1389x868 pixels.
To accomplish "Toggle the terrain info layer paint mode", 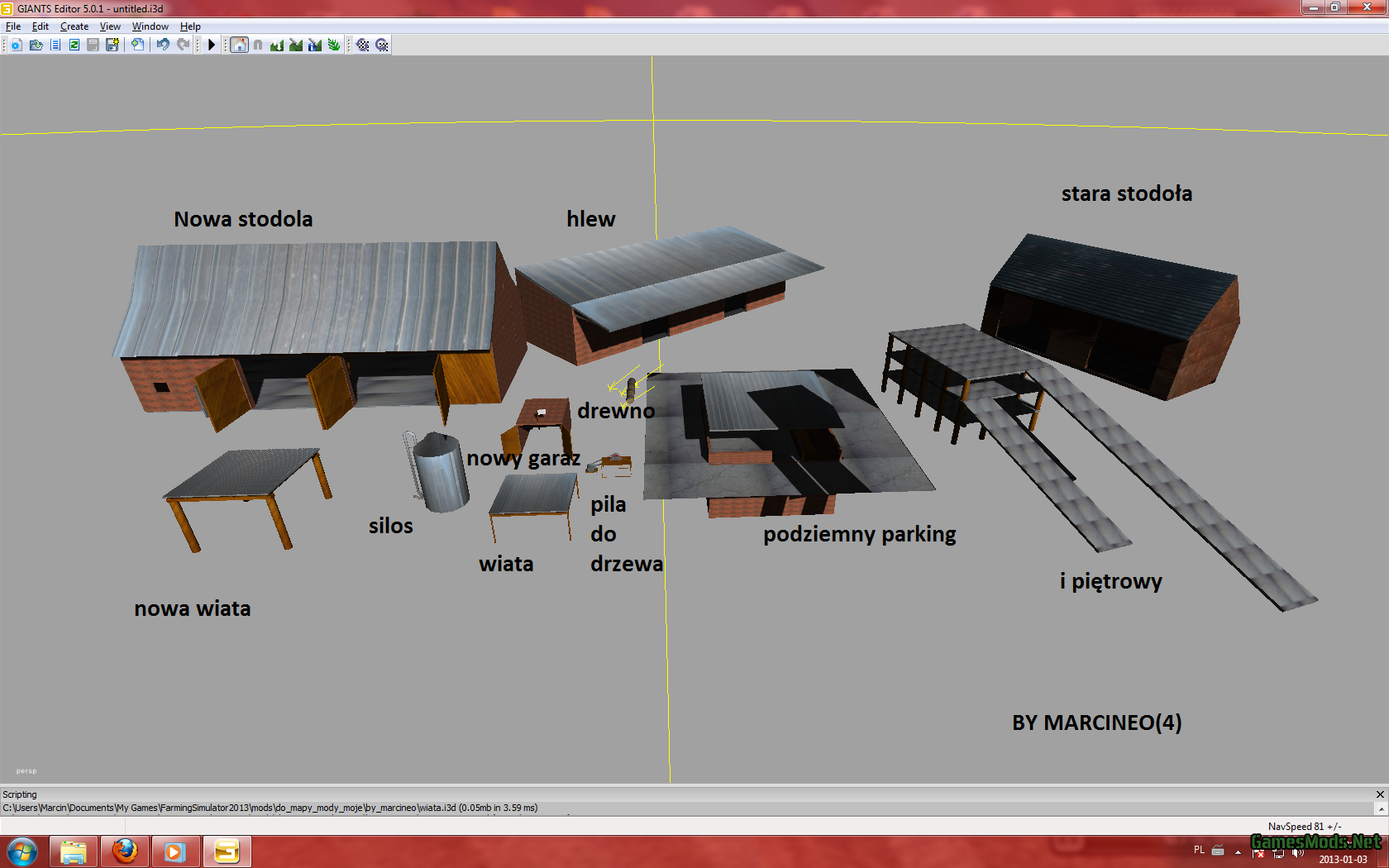I will [315, 45].
